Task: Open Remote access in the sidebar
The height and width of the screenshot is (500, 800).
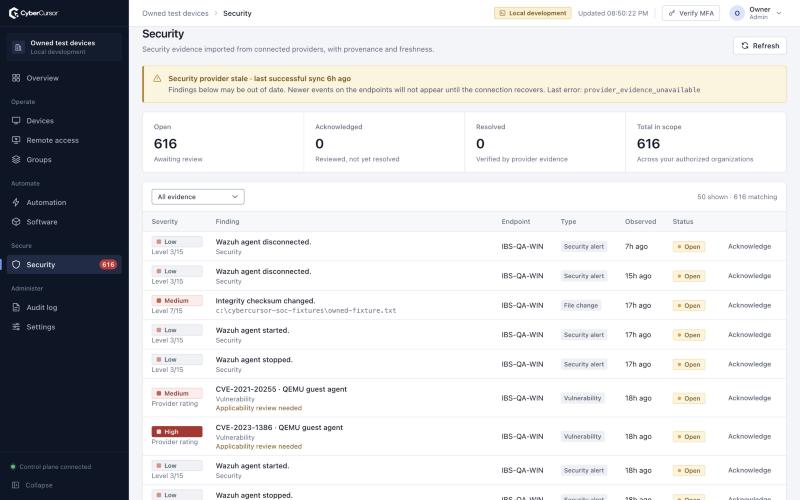Action: coord(64,140)
